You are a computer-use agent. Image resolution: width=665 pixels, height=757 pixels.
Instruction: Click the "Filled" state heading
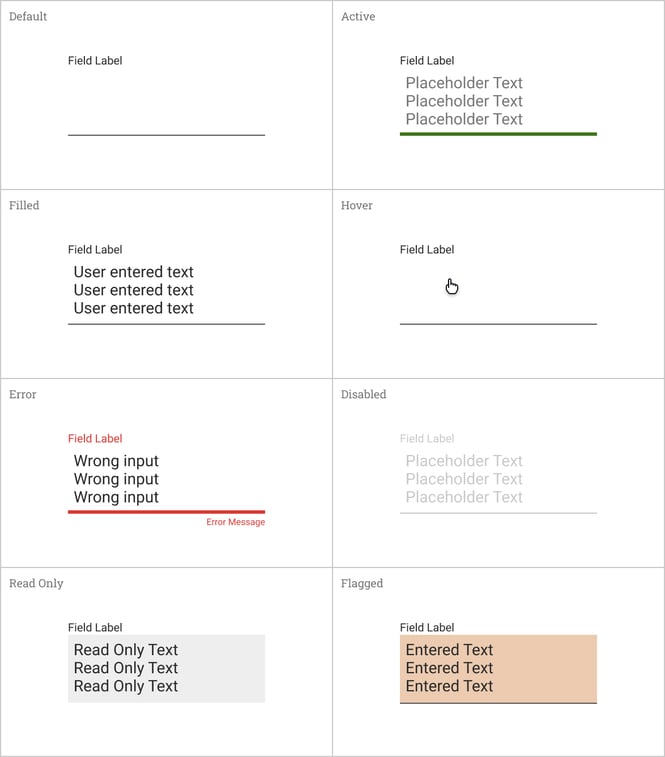point(24,206)
